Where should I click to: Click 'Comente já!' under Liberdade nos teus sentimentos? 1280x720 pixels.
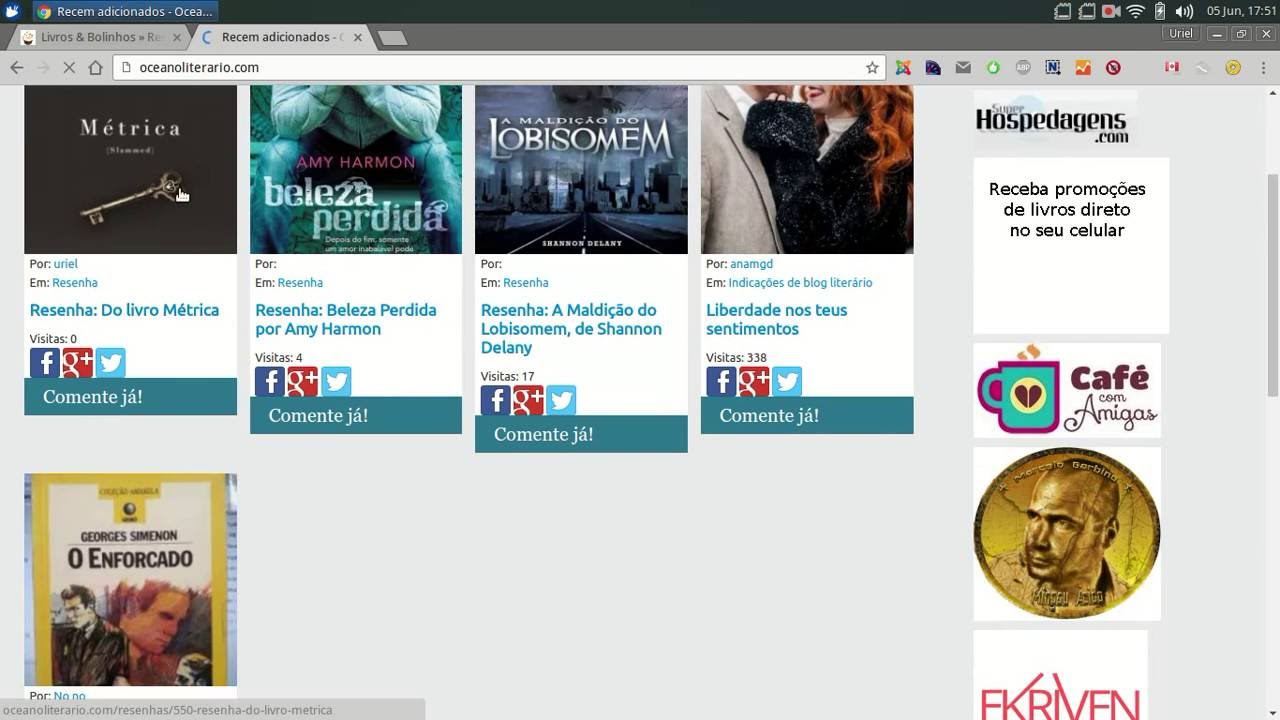click(x=807, y=415)
